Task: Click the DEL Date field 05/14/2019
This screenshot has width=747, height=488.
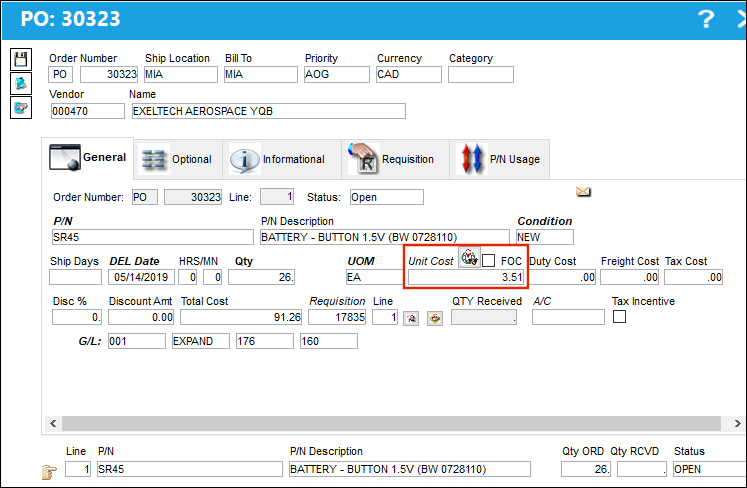Action: (x=141, y=277)
